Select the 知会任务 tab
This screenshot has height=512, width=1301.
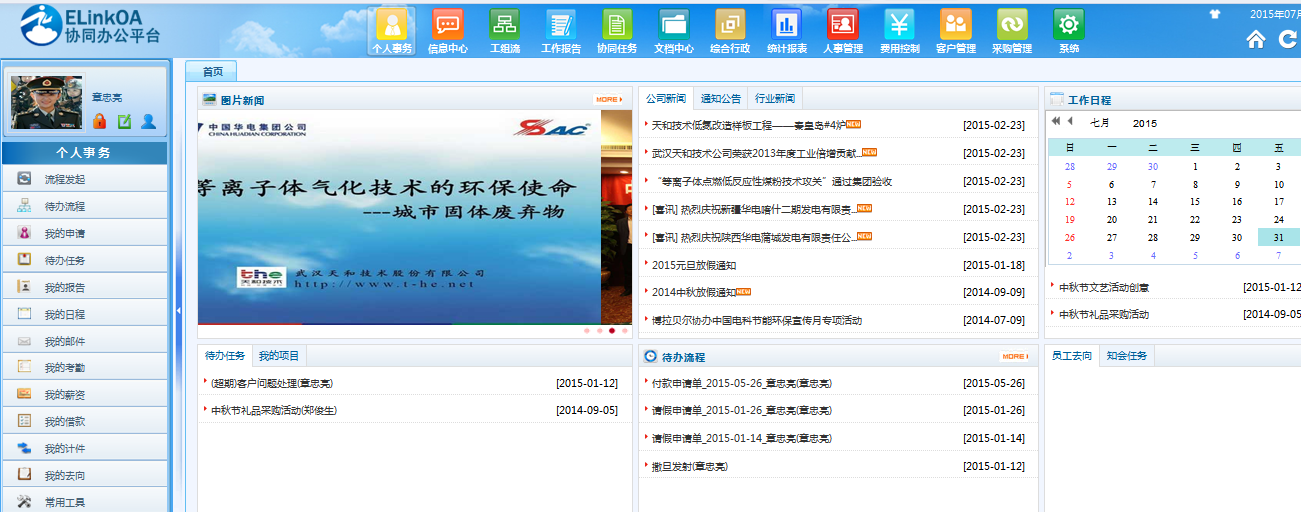[x=1127, y=356]
